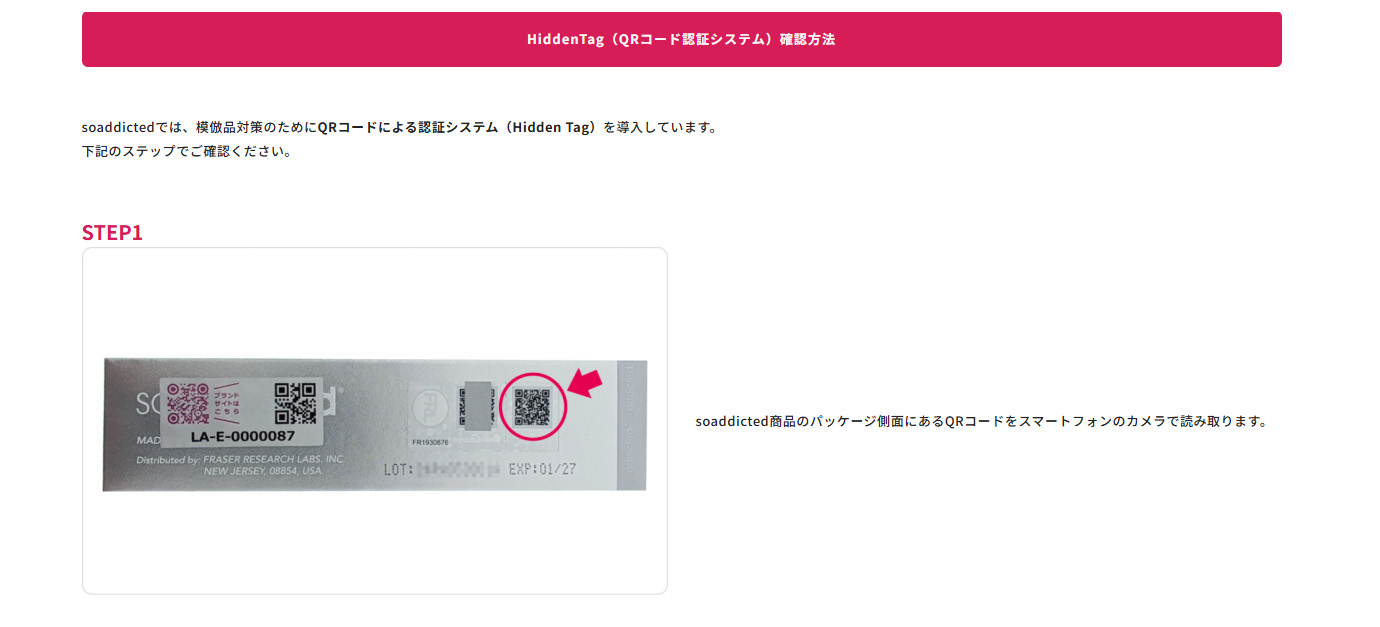Image resolution: width=1380 pixels, height=627 pixels.
Task: Click the round FRL logo seal
Action: point(432,411)
